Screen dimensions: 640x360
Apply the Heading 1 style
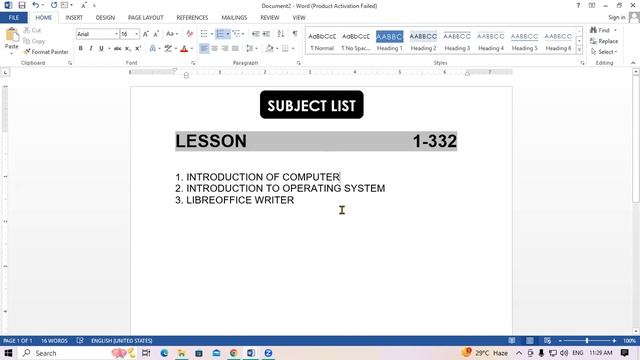click(x=389, y=41)
